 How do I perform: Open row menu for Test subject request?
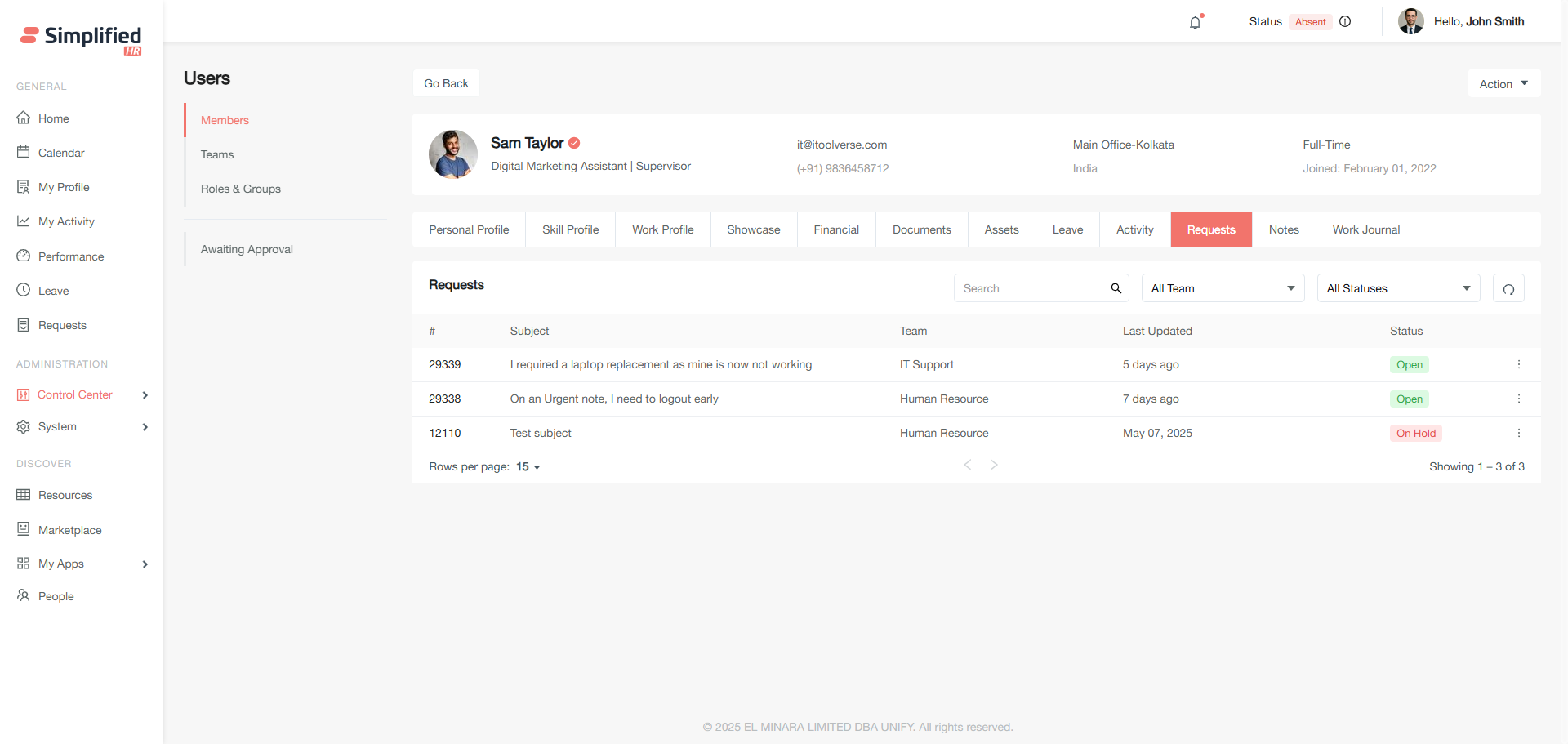tap(1518, 434)
